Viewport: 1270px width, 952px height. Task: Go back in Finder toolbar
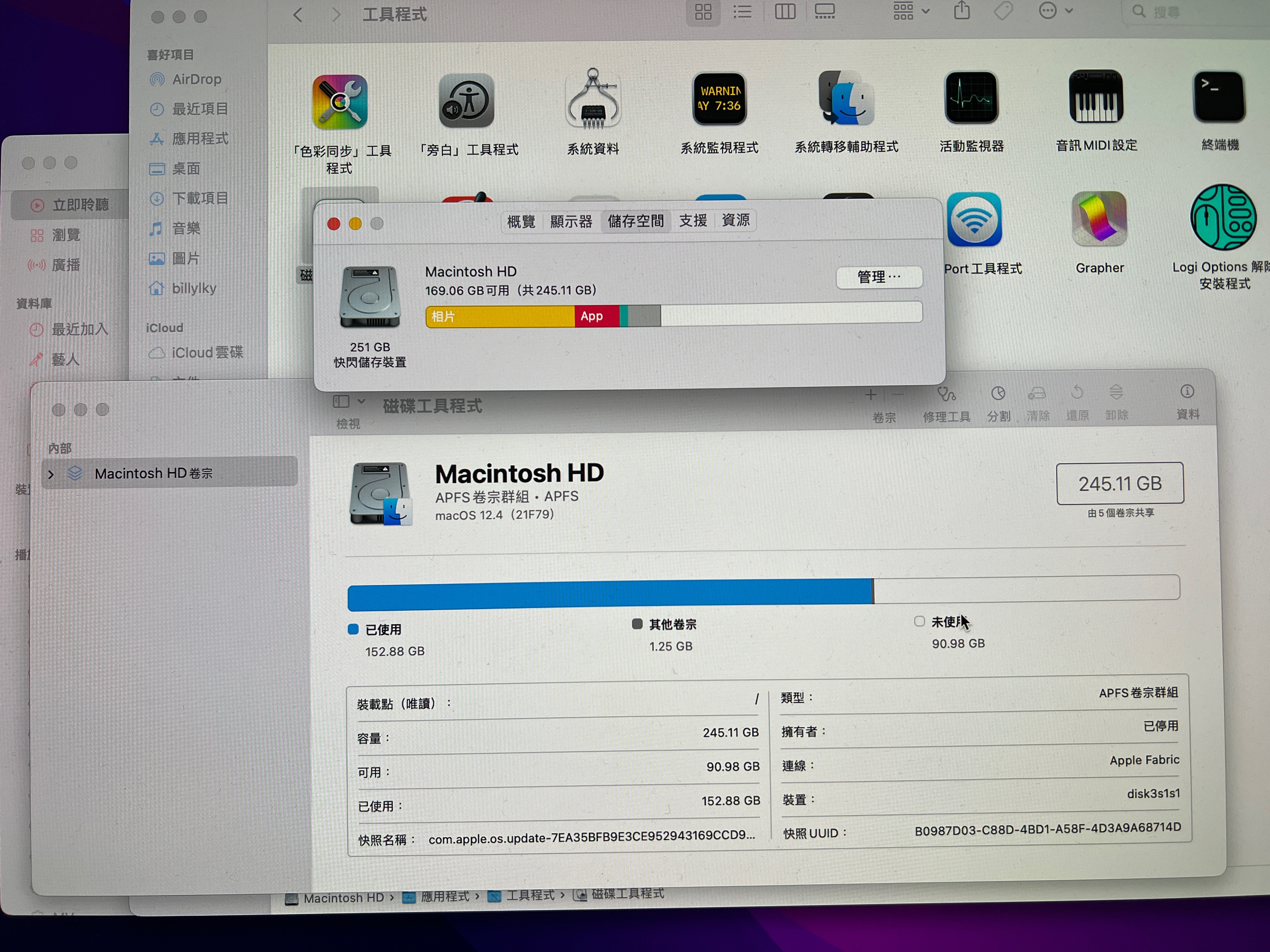coord(297,15)
